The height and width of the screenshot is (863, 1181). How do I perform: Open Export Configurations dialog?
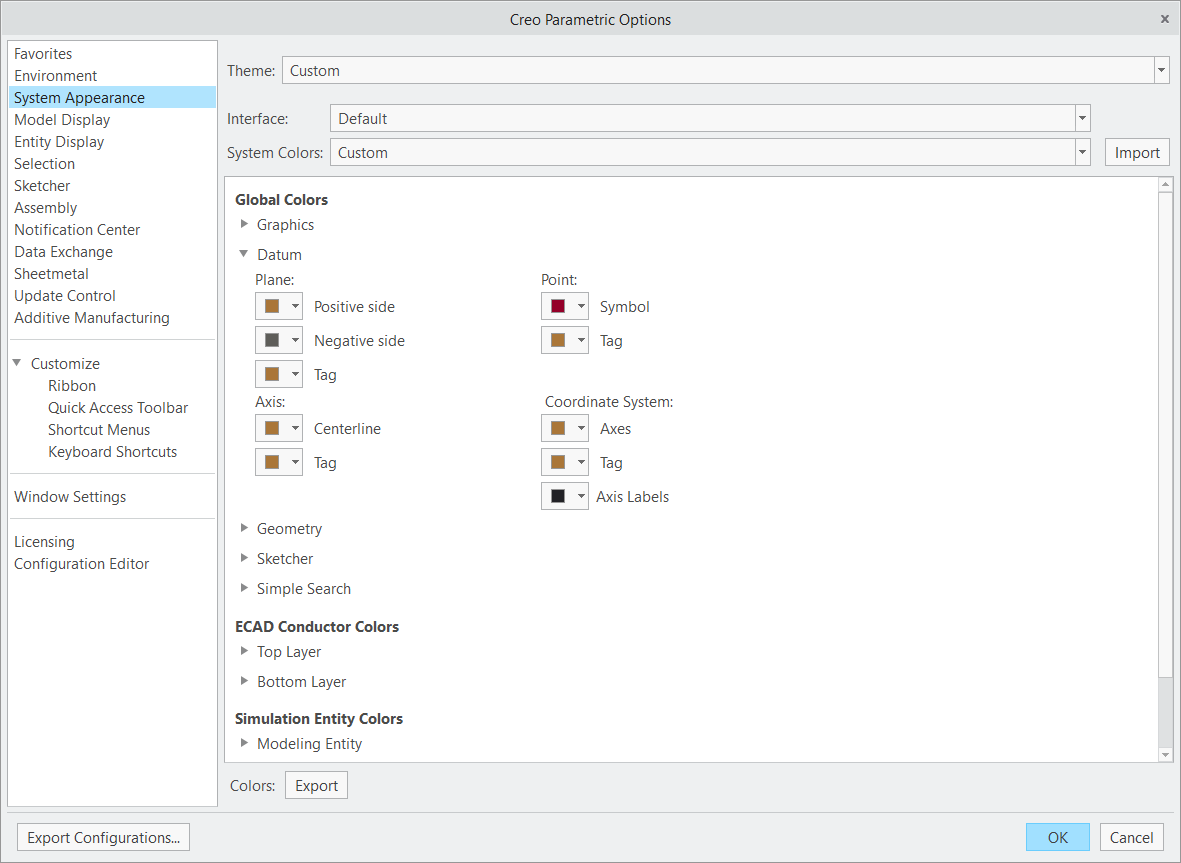point(102,837)
